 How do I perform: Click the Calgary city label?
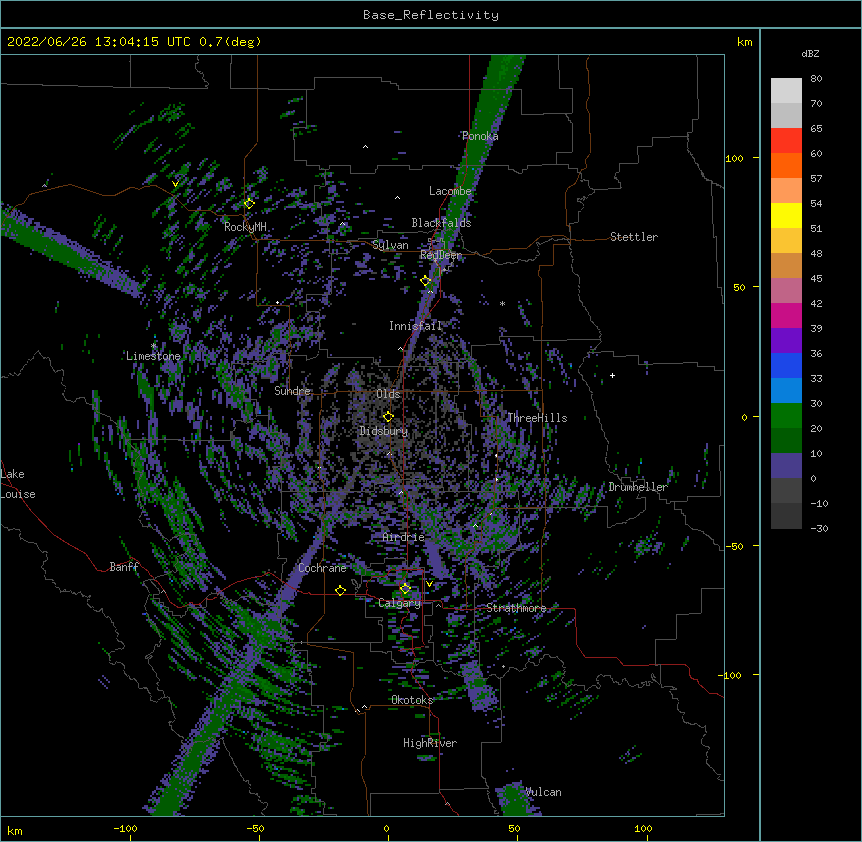point(400,603)
